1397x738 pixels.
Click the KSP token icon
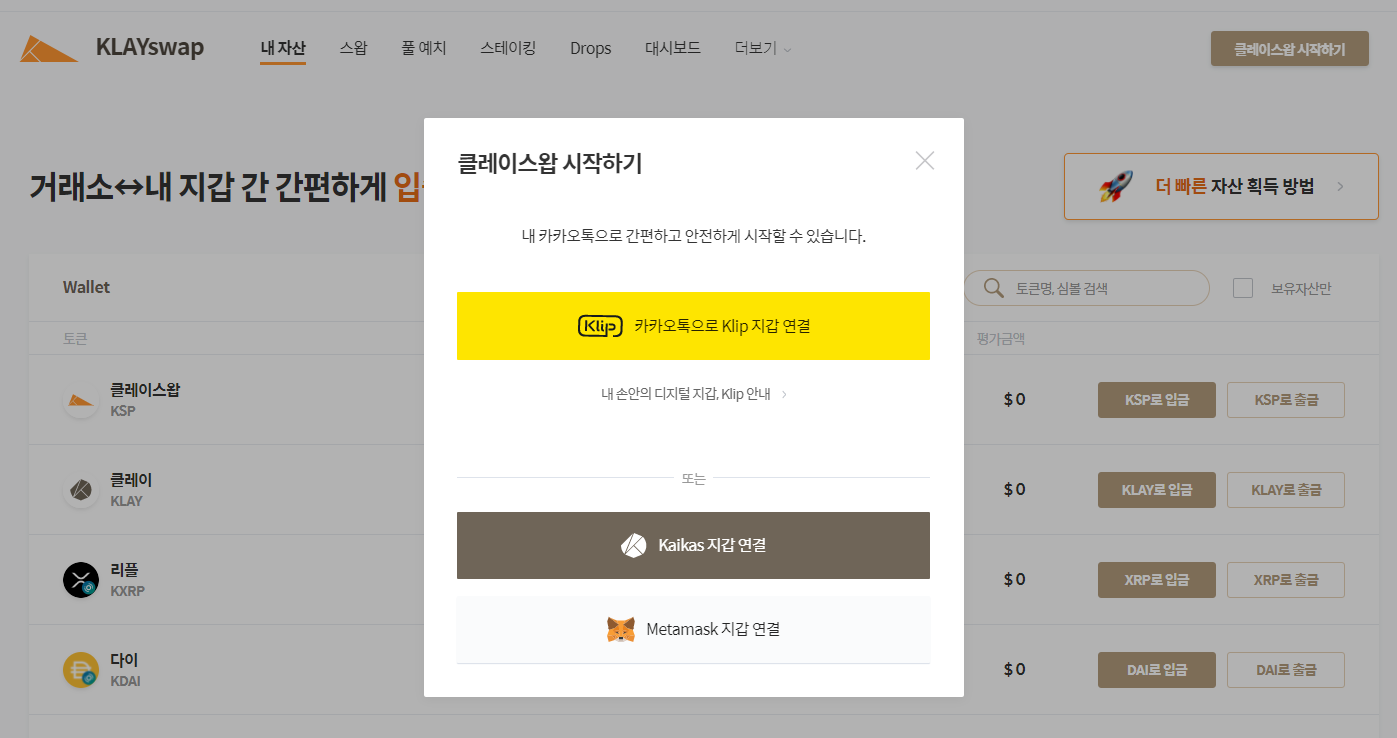pyautogui.click(x=81, y=400)
